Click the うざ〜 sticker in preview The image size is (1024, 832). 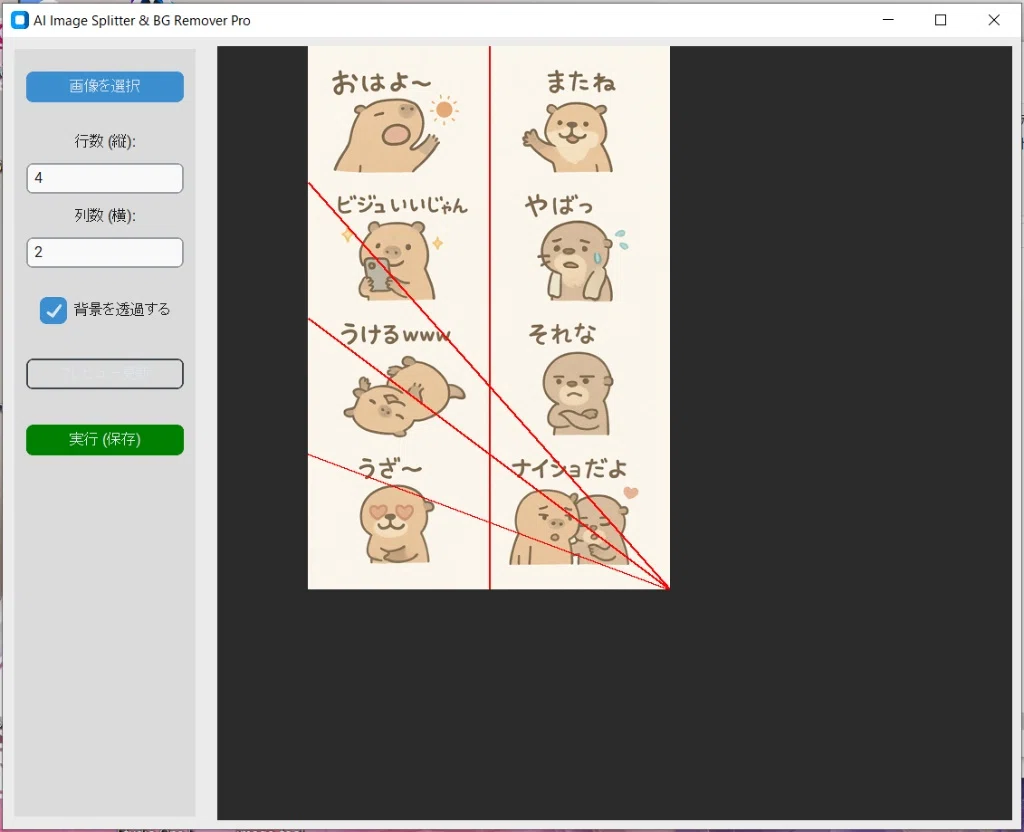[x=395, y=510]
